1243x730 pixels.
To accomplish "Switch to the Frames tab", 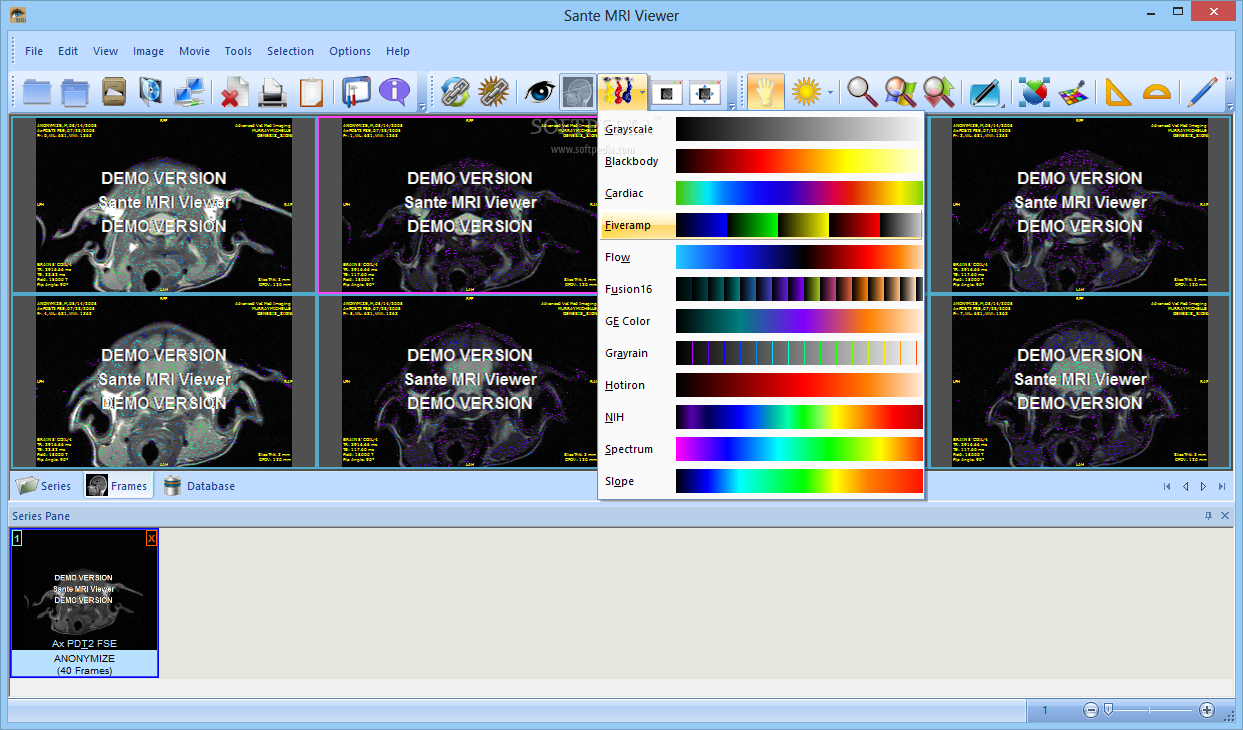I will pos(118,486).
